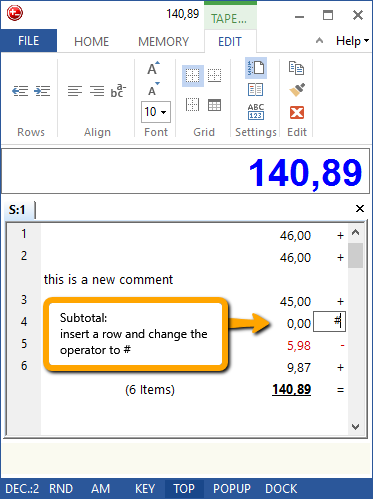Image resolution: width=373 pixels, height=499 pixels.
Task: Open the Help dropdown menu
Action: [352, 41]
